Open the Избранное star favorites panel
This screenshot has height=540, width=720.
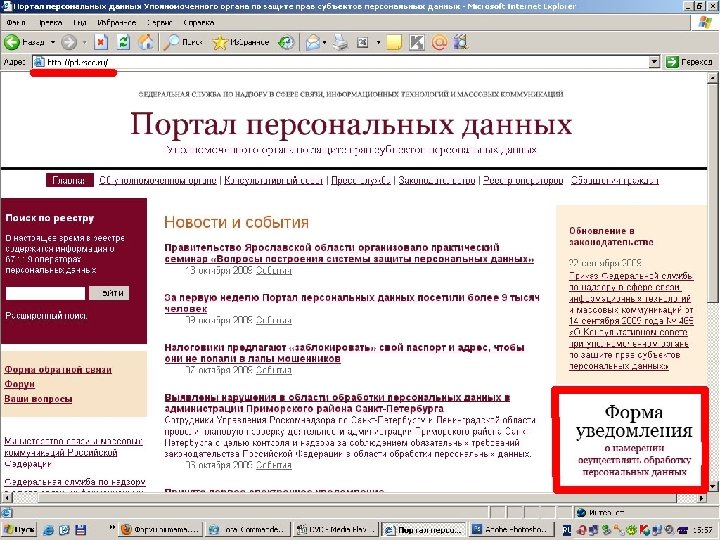click(x=241, y=42)
